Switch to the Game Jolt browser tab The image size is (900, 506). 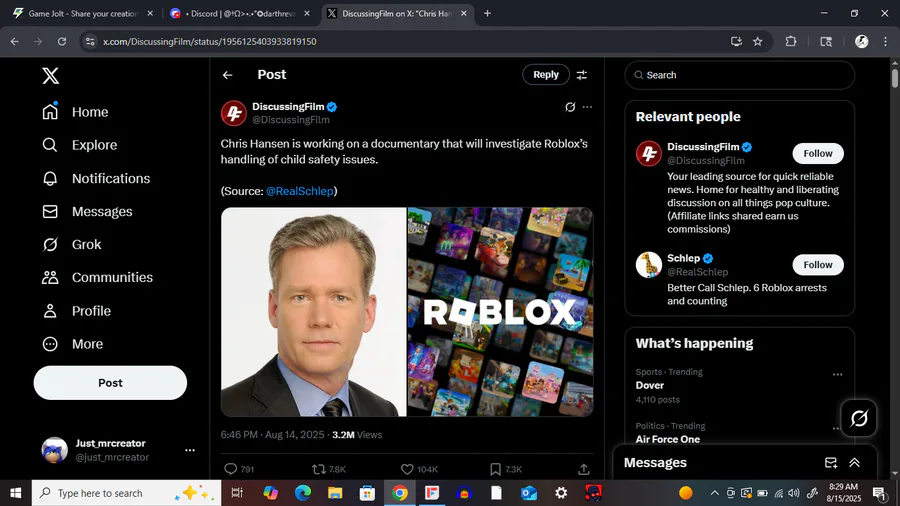[x=83, y=13]
